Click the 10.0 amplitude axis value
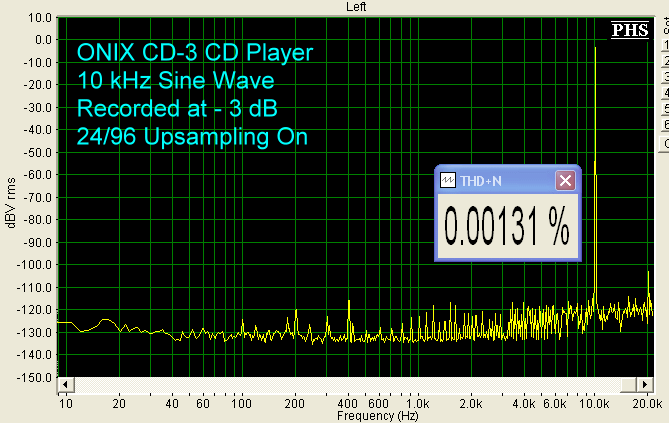Image resolution: width=669 pixels, height=423 pixels. (x=39, y=18)
